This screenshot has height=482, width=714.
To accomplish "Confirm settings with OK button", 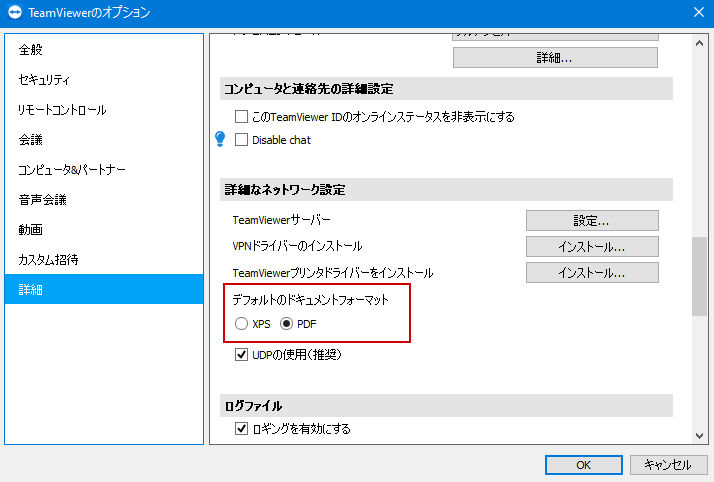I will (x=584, y=465).
